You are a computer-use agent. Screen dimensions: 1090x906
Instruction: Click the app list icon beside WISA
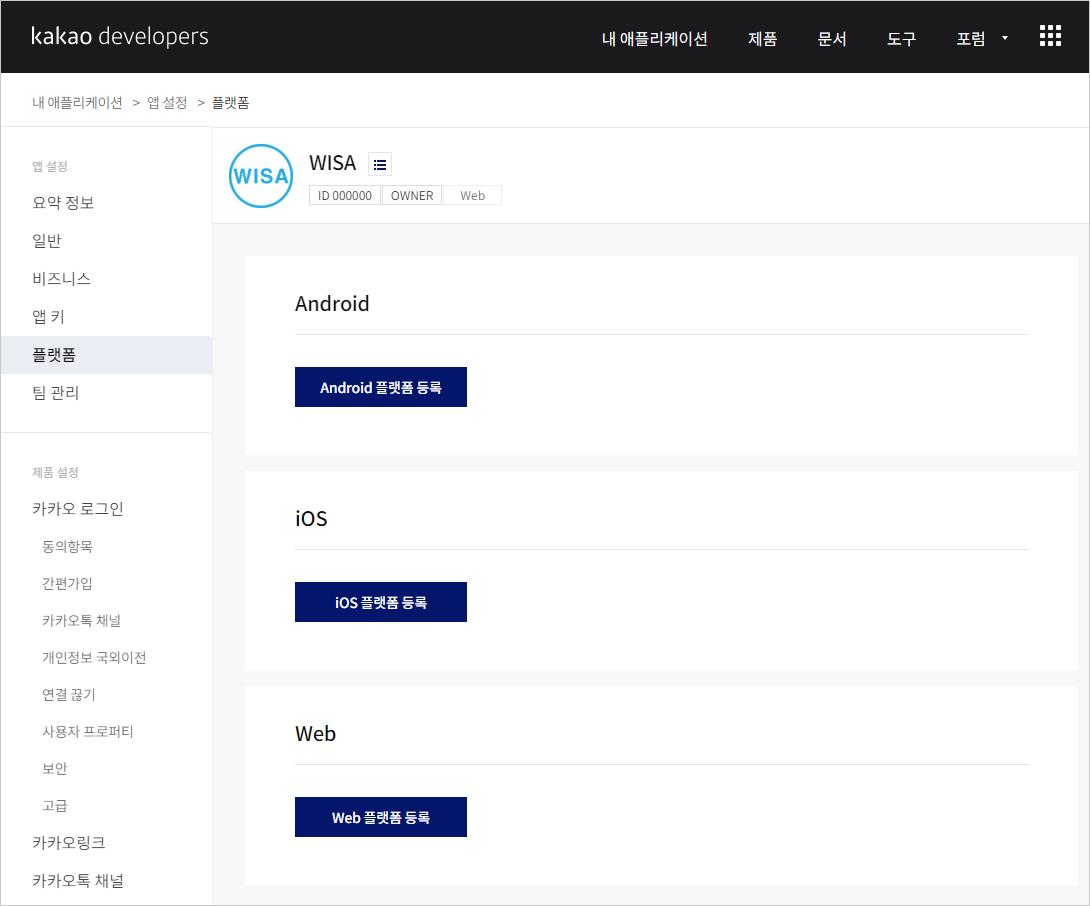pyautogui.click(x=380, y=164)
